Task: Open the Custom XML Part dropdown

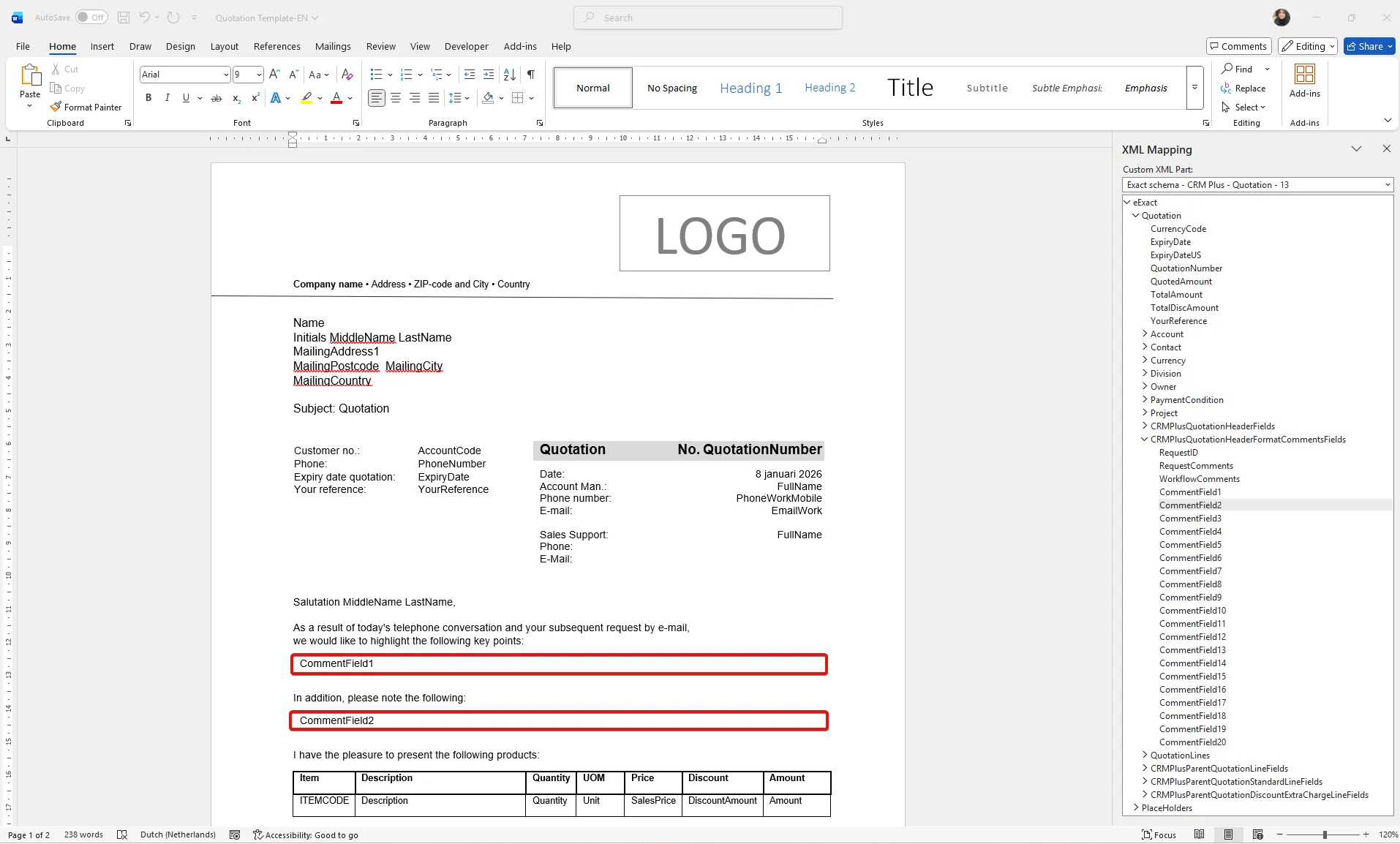Action: (x=1387, y=185)
